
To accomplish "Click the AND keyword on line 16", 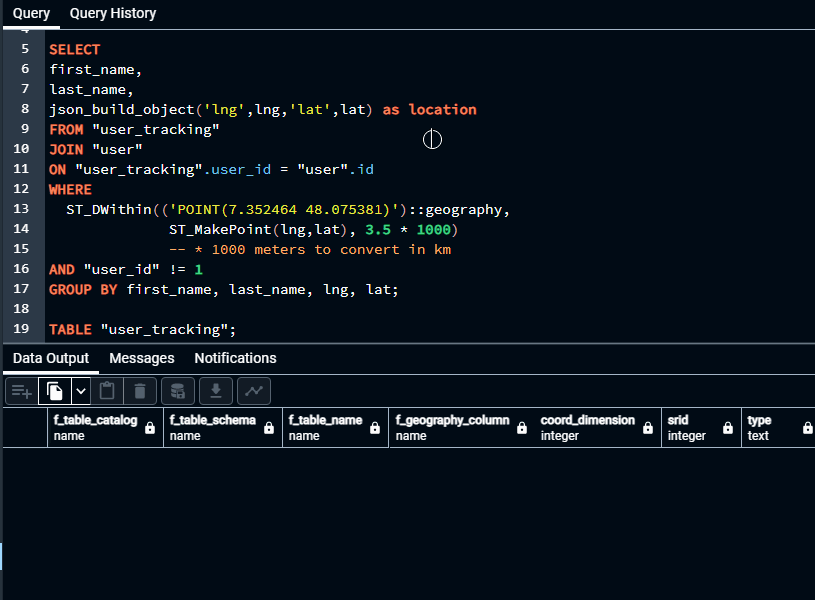I will click(x=62, y=270).
